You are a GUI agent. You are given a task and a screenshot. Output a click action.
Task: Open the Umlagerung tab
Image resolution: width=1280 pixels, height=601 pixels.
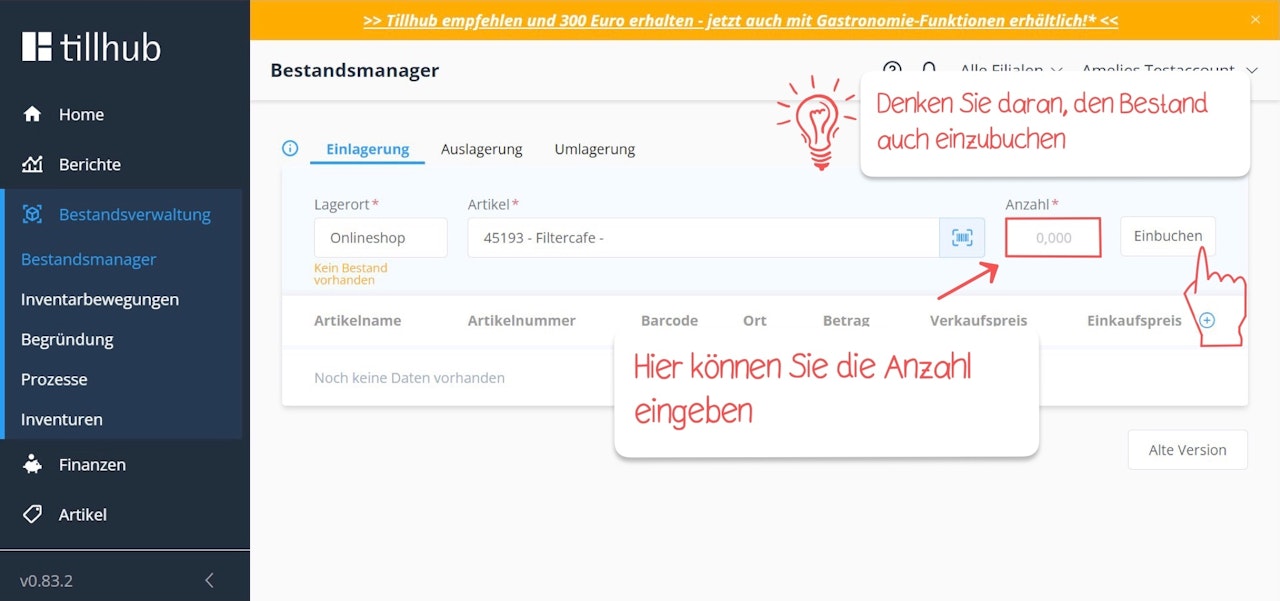tap(594, 148)
